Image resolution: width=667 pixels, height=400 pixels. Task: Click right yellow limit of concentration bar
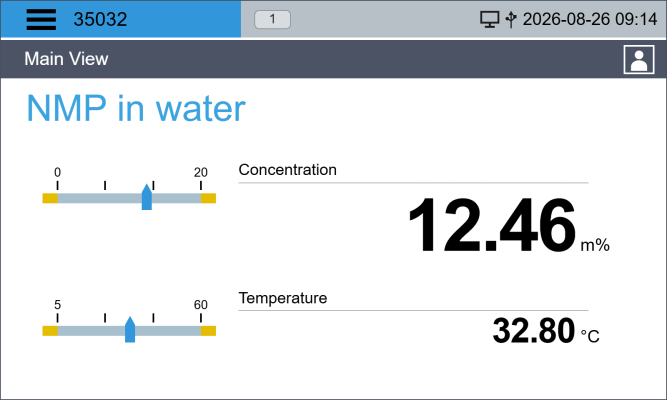click(208, 198)
